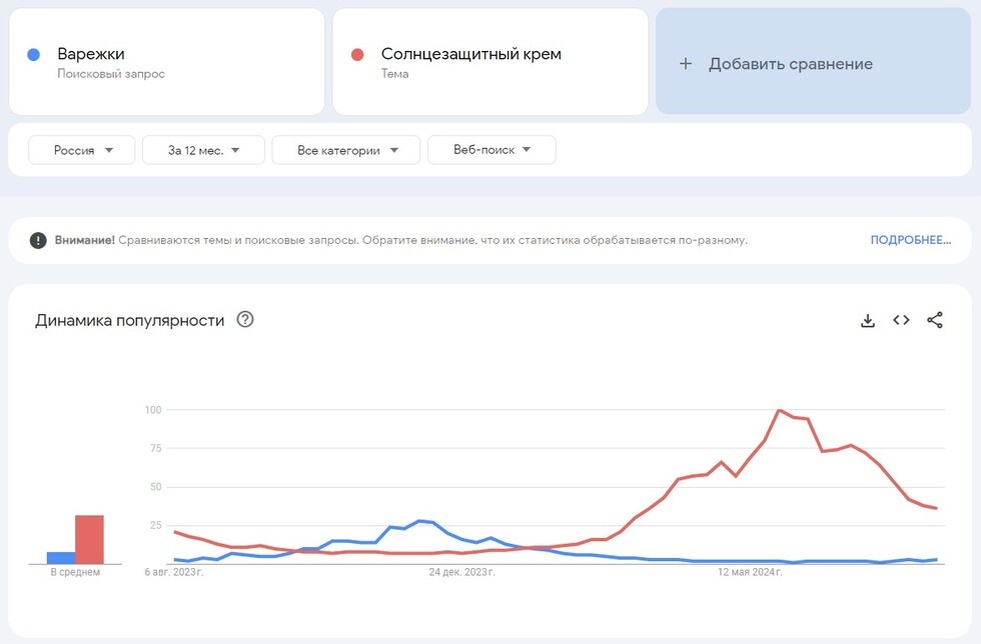The height and width of the screenshot is (644, 981).
Task: Click the red line peak at 100
Action: pyautogui.click(x=779, y=410)
